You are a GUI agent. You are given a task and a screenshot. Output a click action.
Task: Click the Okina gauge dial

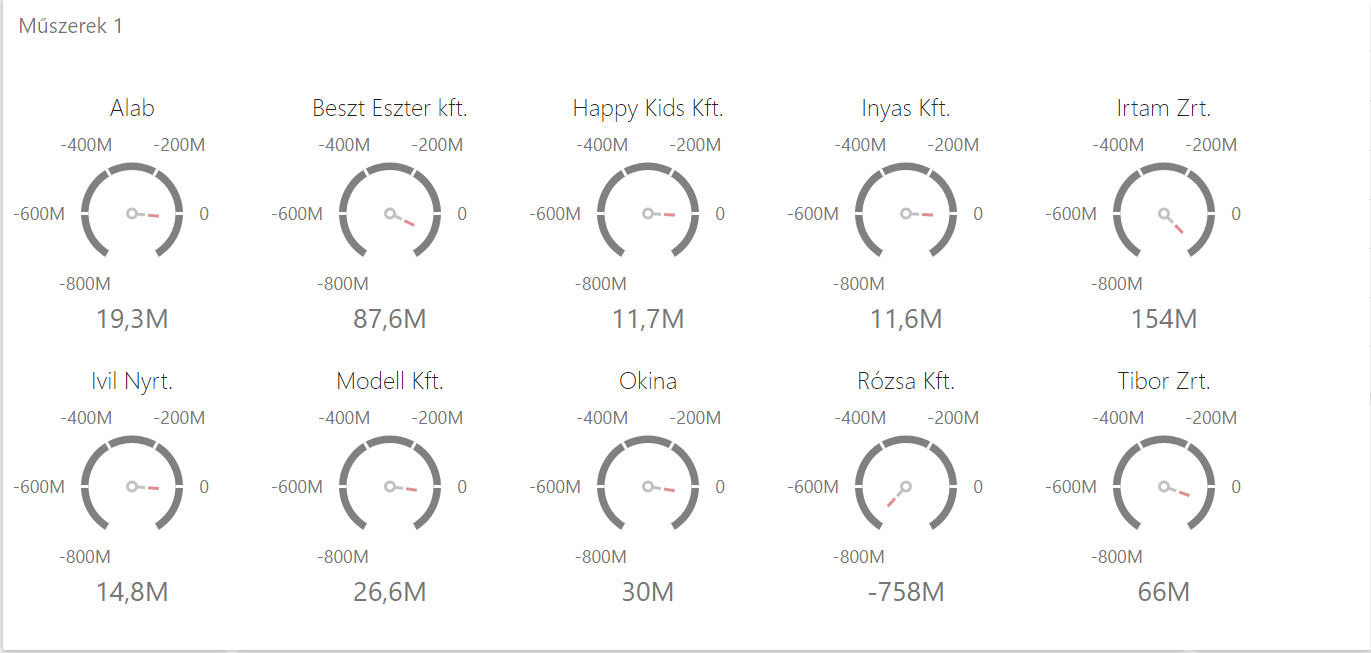click(x=648, y=486)
